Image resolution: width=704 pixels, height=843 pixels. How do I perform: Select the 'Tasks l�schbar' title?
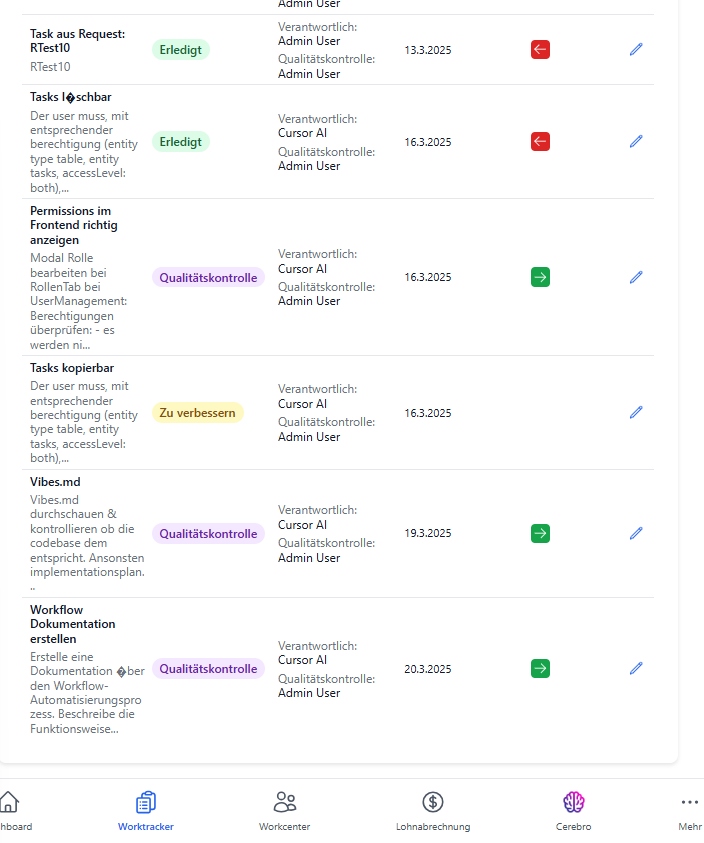(71, 97)
